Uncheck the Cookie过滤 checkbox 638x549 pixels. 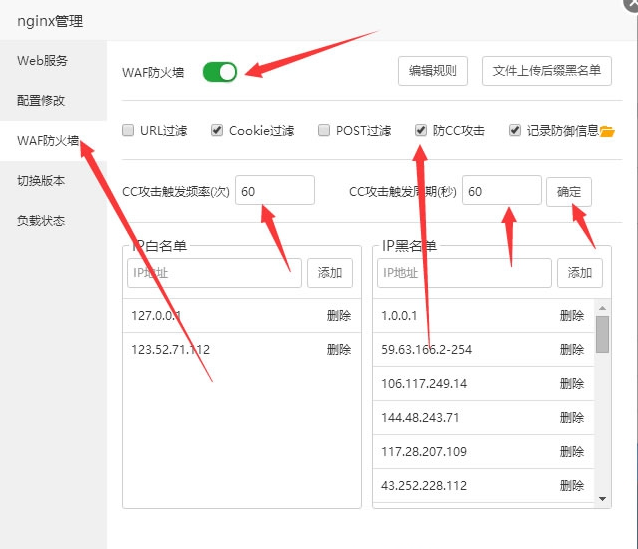pos(217,130)
